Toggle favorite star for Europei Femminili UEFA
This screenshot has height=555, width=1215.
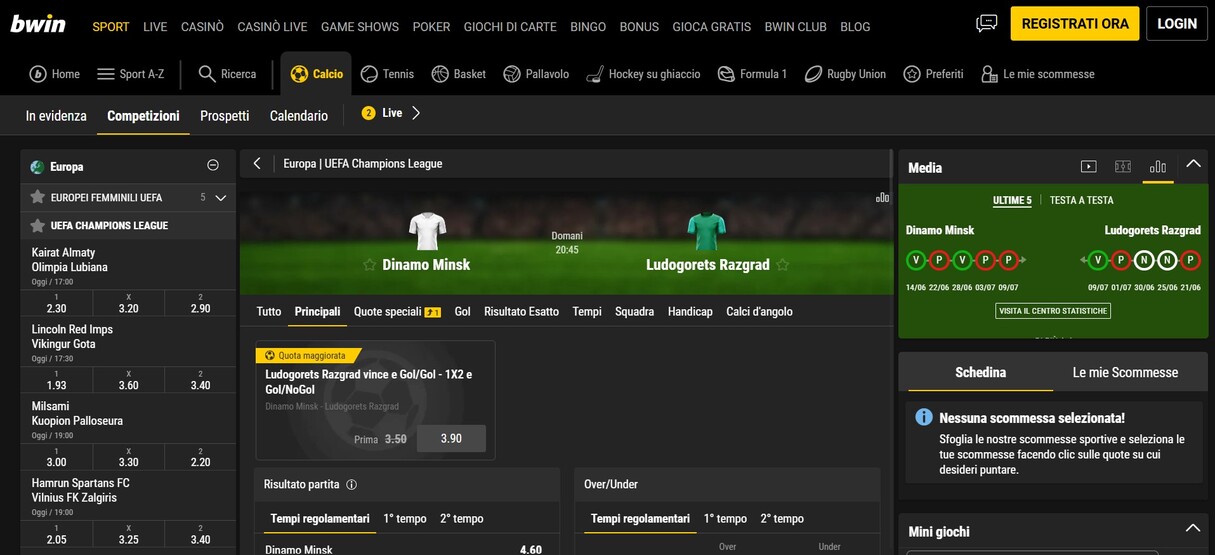pyautogui.click(x=38, y=197)
